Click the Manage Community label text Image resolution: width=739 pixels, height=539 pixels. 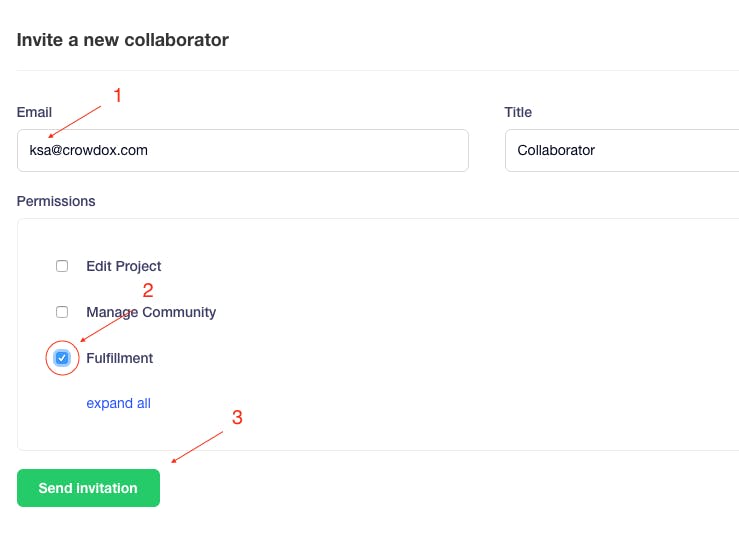point(151,312)
